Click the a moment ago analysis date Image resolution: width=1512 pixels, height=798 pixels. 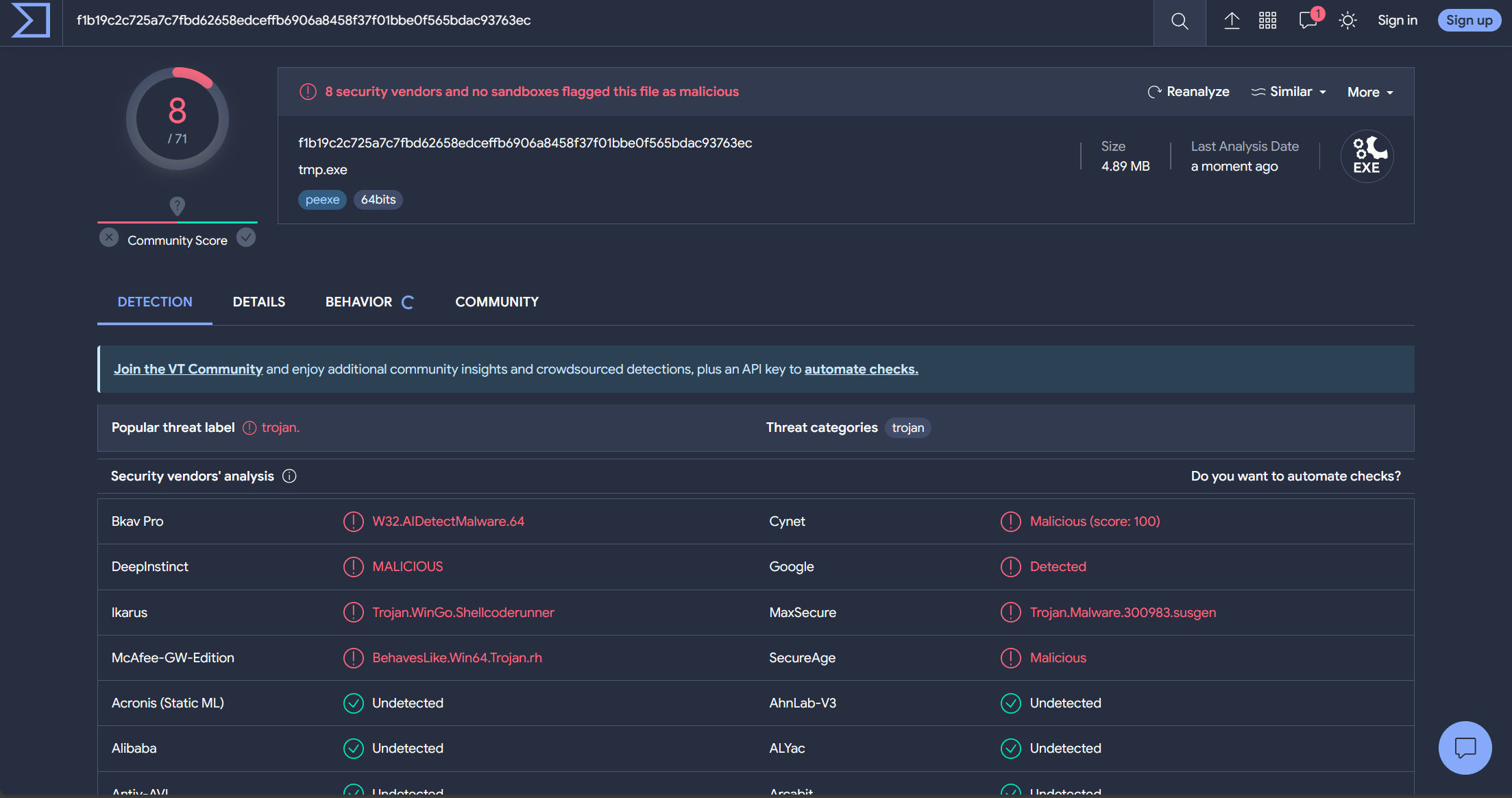coord(1234,166)
